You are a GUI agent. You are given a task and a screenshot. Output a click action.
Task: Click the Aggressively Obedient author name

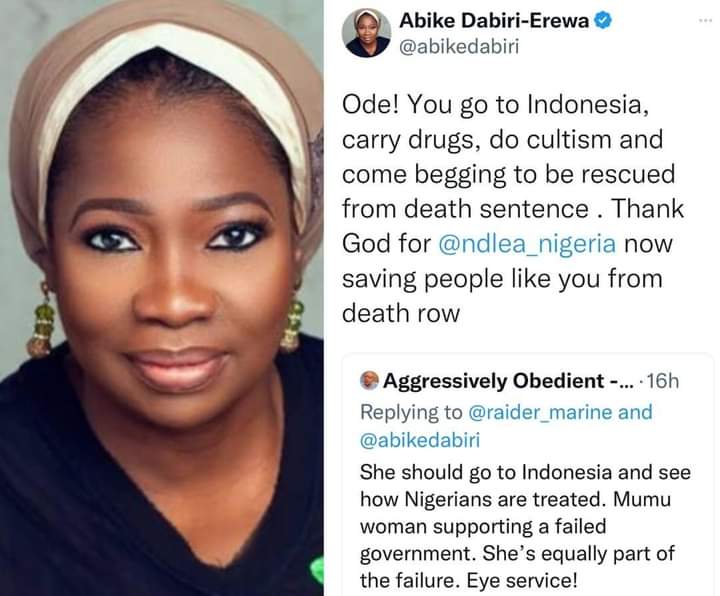(x=494, y=381)
